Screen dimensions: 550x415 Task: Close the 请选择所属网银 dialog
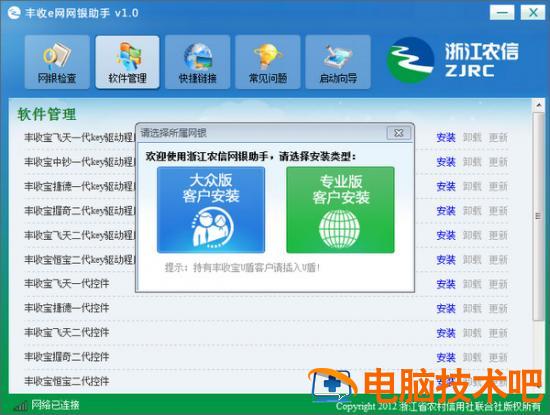(x=398, y=133)
